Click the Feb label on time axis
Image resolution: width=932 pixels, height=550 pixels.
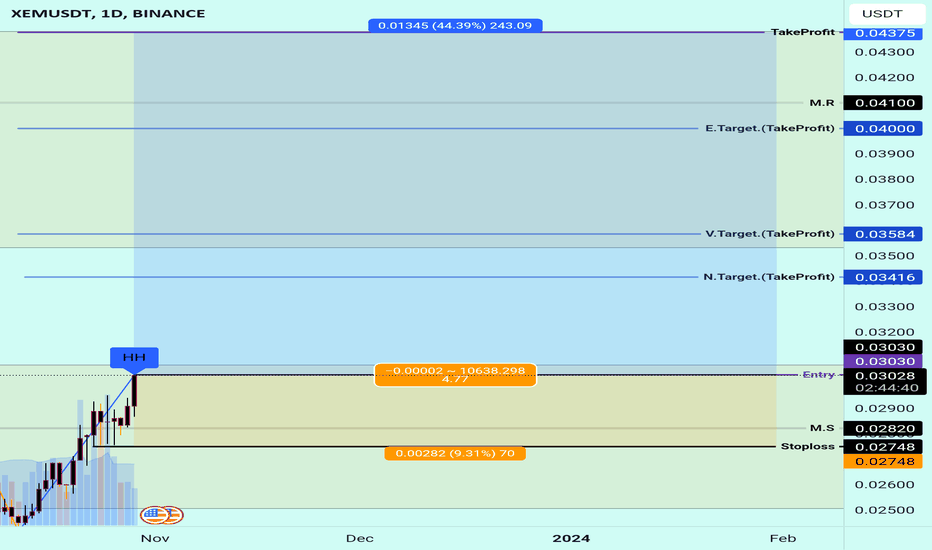[x=783, y=538]
